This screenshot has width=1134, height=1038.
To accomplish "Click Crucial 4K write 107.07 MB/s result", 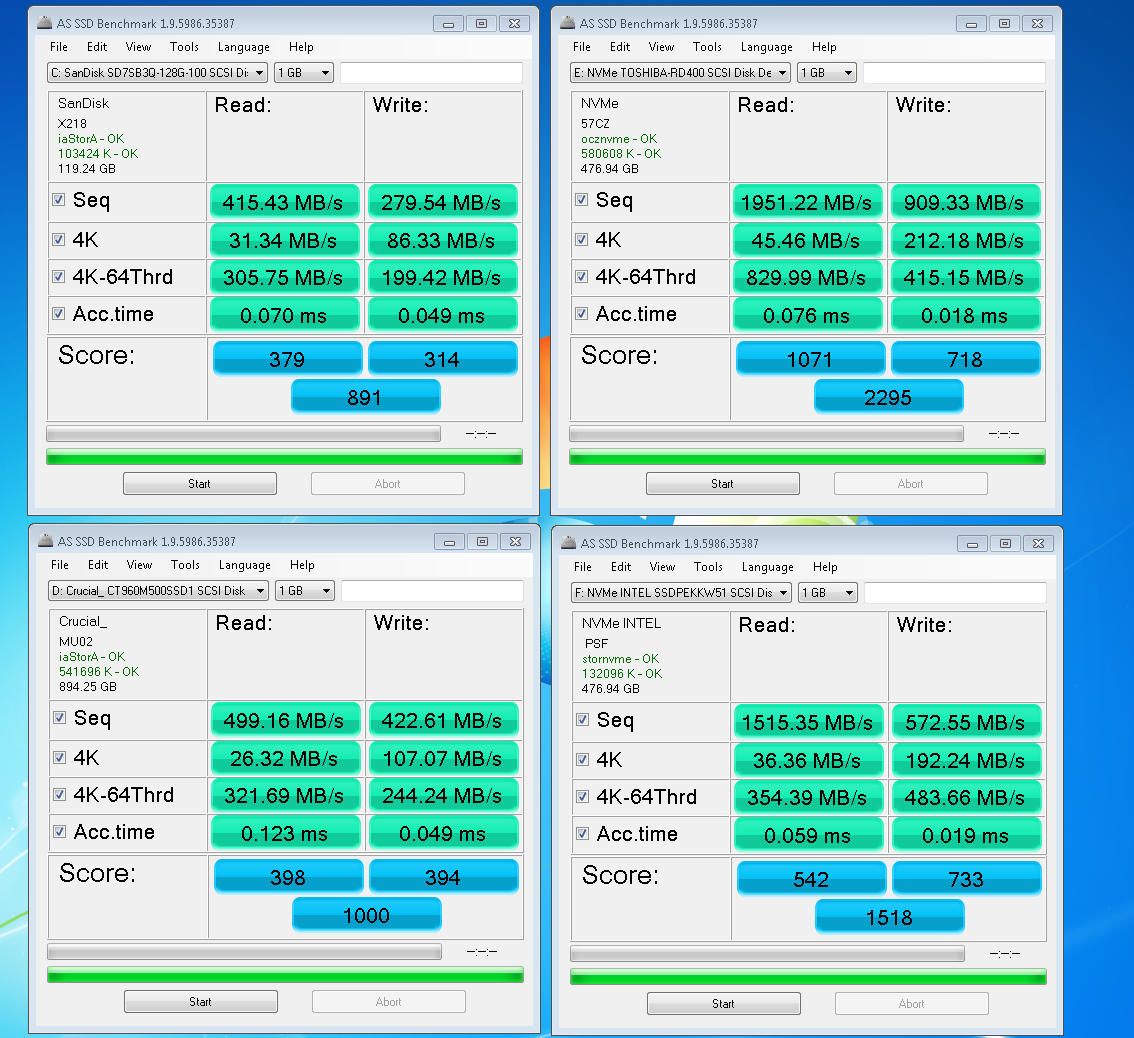I will (x=443, y=758).
